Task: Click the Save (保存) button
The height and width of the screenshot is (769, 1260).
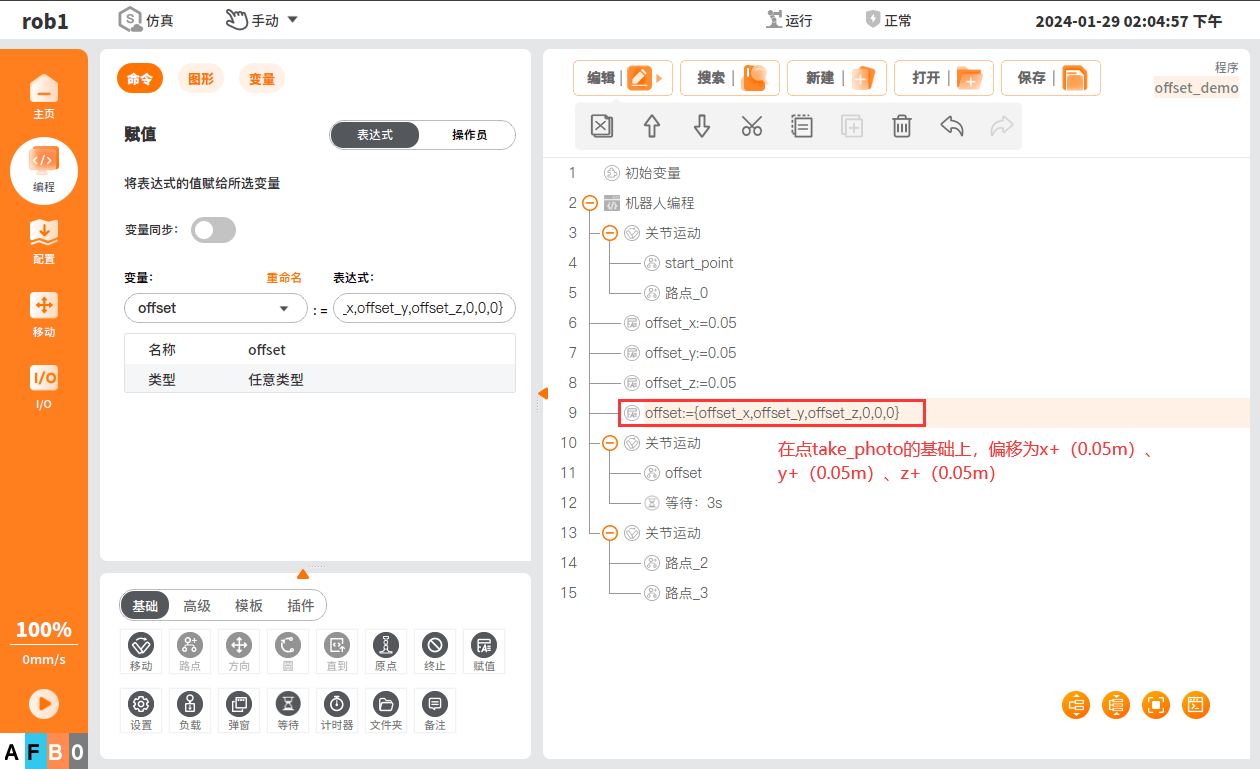Action: [x=1050, y=78]
